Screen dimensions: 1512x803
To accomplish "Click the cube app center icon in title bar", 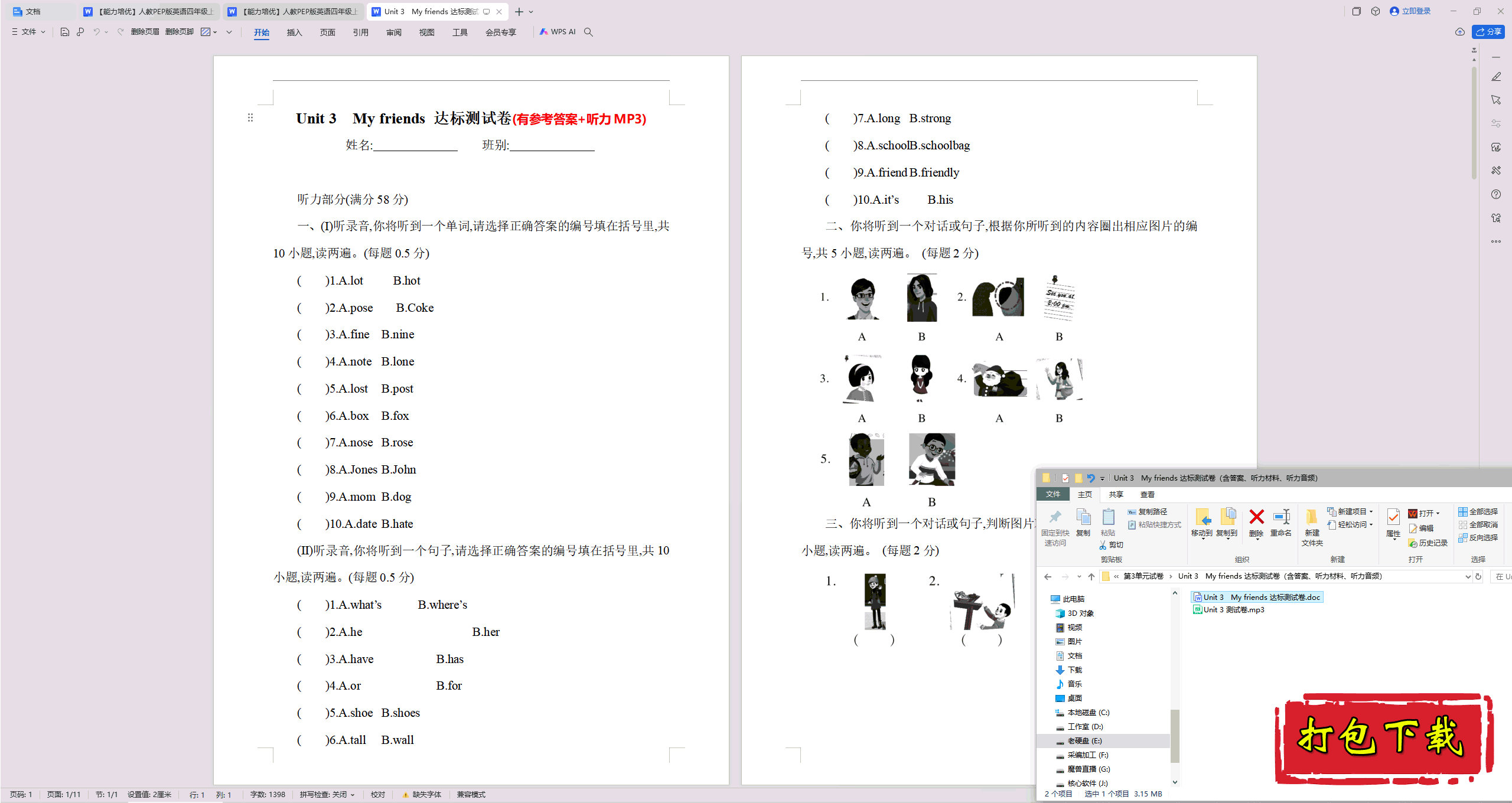I will click(1376, 11).
